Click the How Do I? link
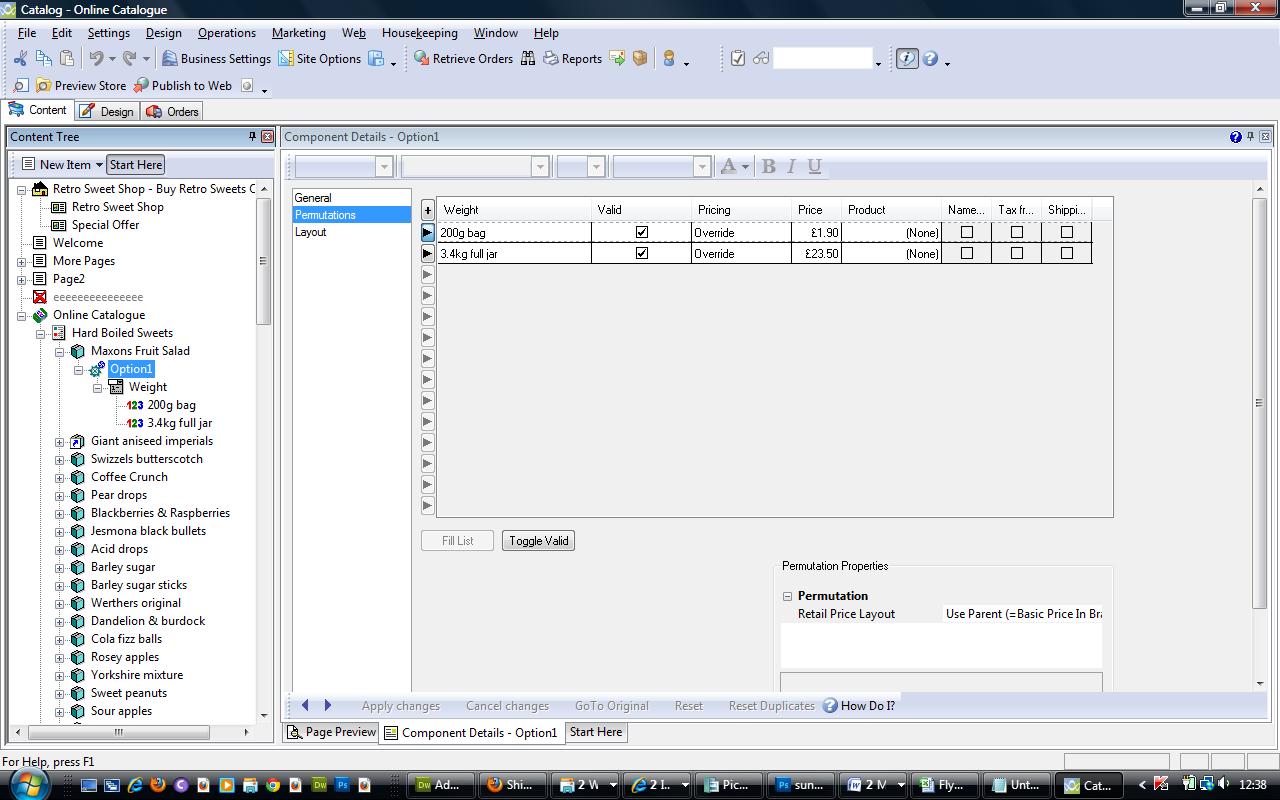Viewport: 1280px width, 800px height. coord(866,706)
